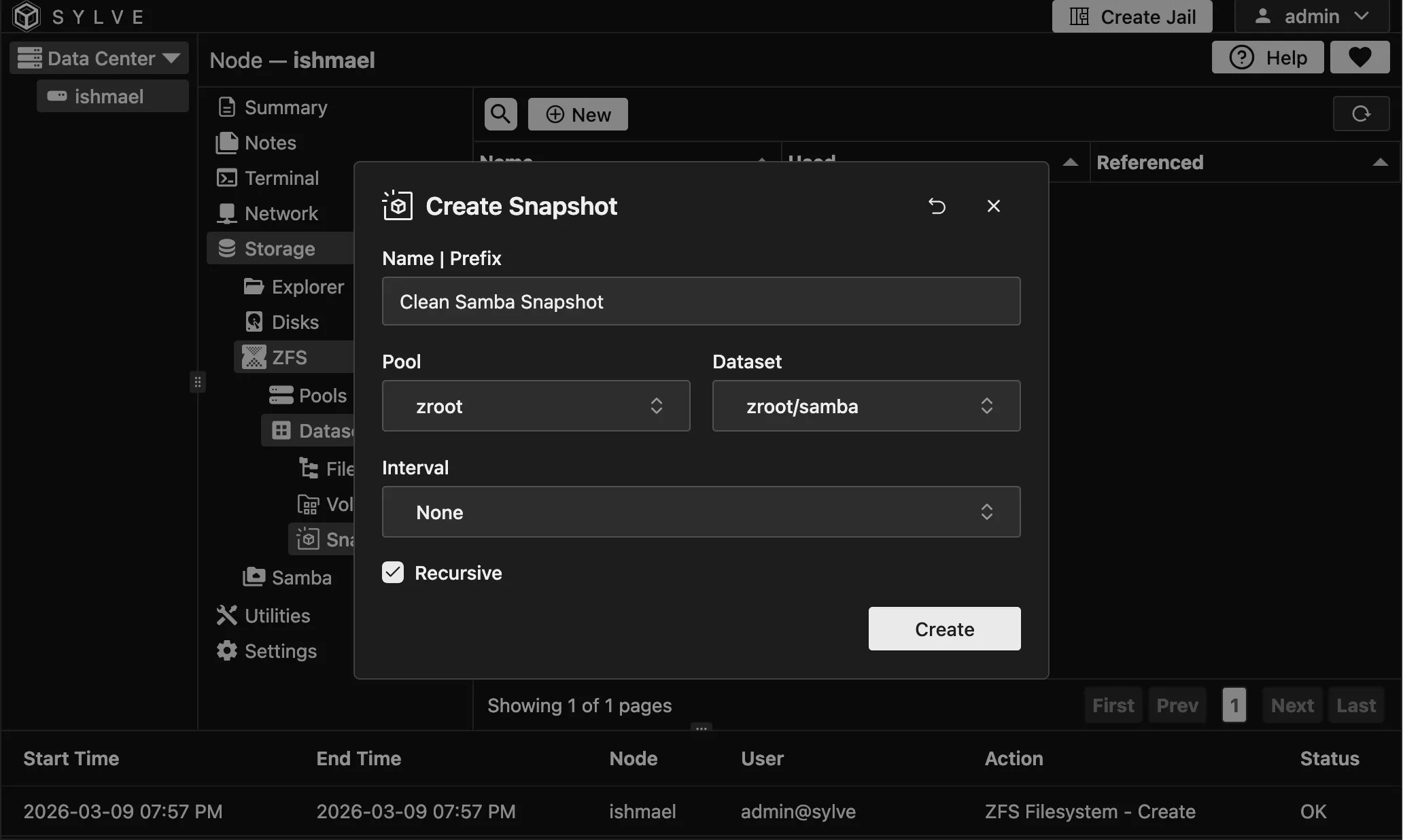This screenshot has width=1403, height=840.
Task: Click the Network sidebar icon
Action: tap(227, 213)
